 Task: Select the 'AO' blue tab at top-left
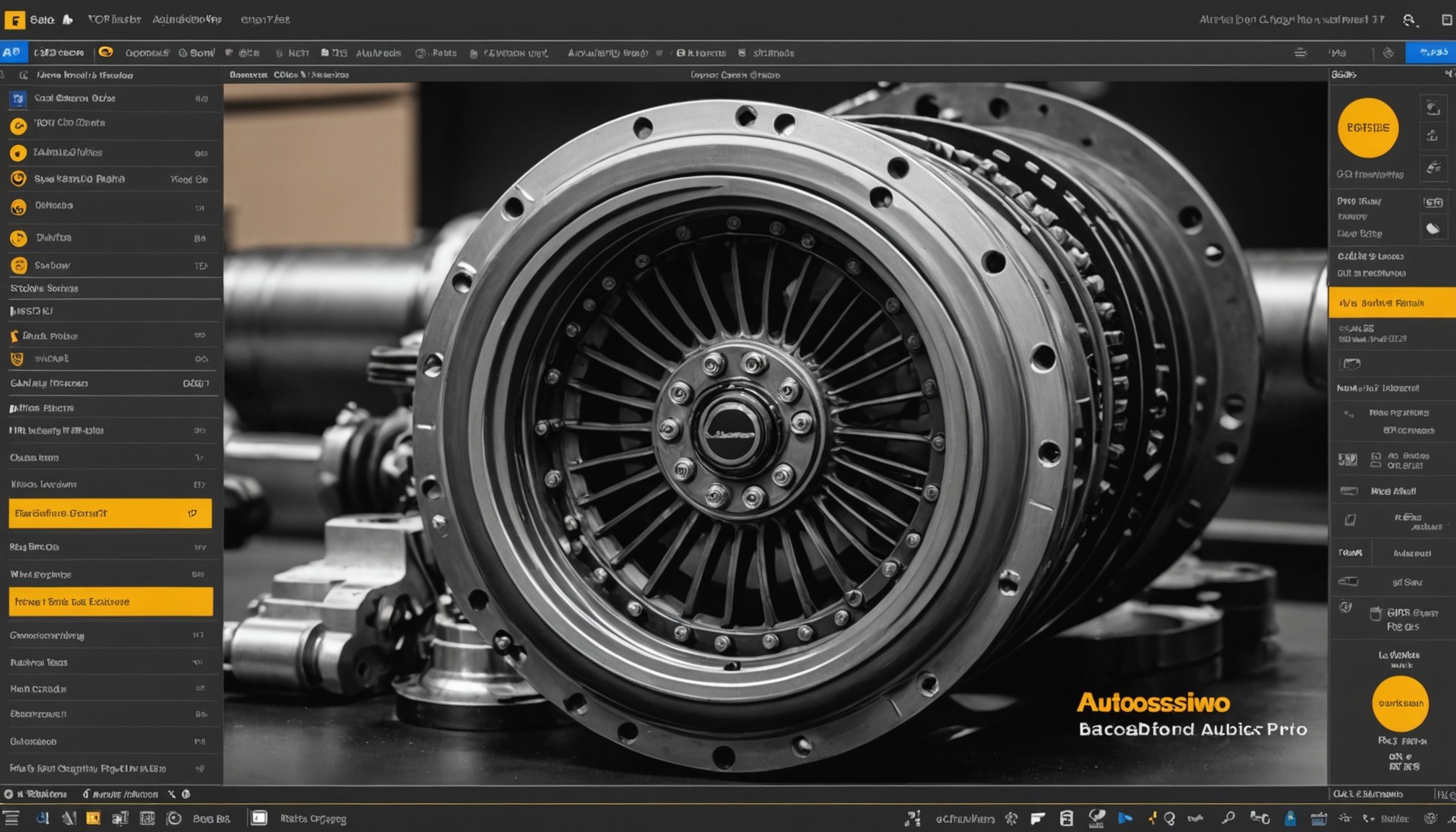[12, 52]
